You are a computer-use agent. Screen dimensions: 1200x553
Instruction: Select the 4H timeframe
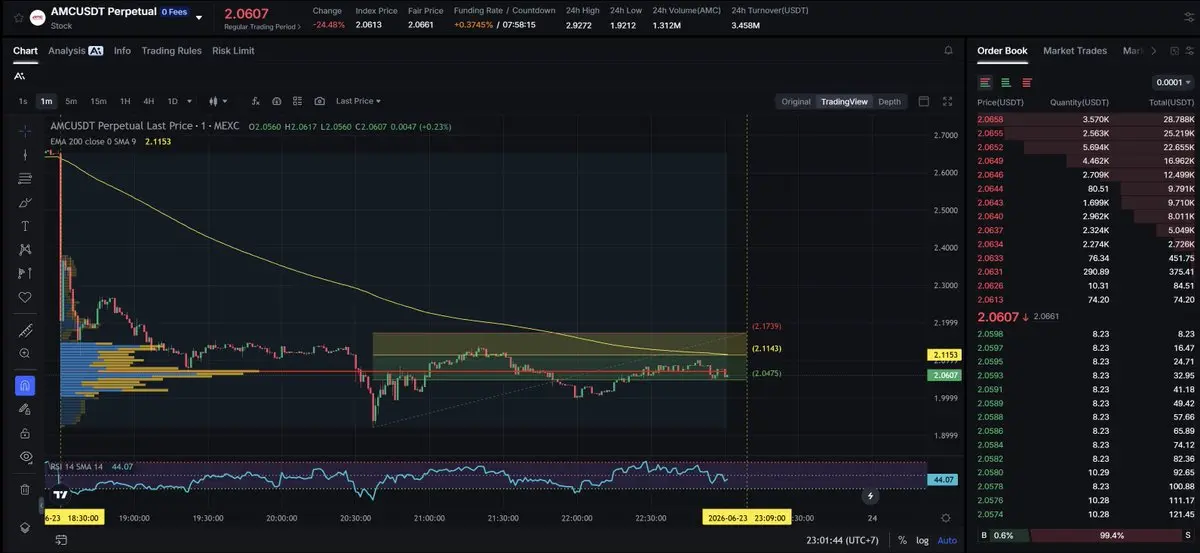coord(148,101)
